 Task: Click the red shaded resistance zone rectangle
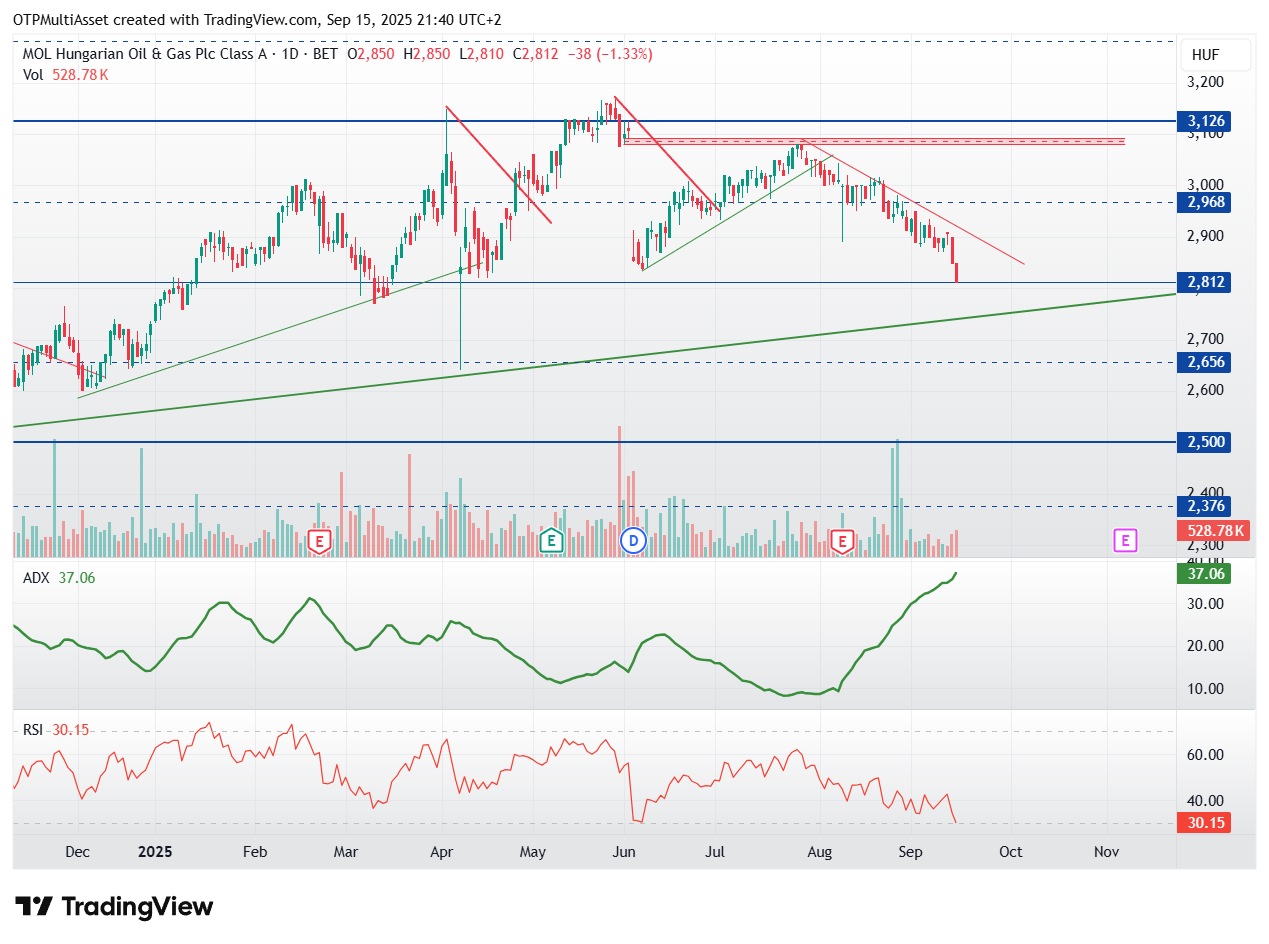[x=873, y=142]
